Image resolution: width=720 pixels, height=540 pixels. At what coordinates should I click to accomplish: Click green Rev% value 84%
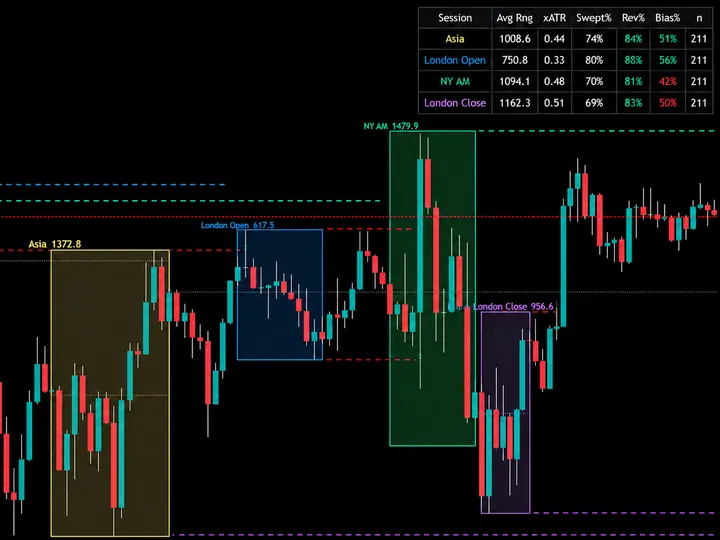tap(633, 39)
